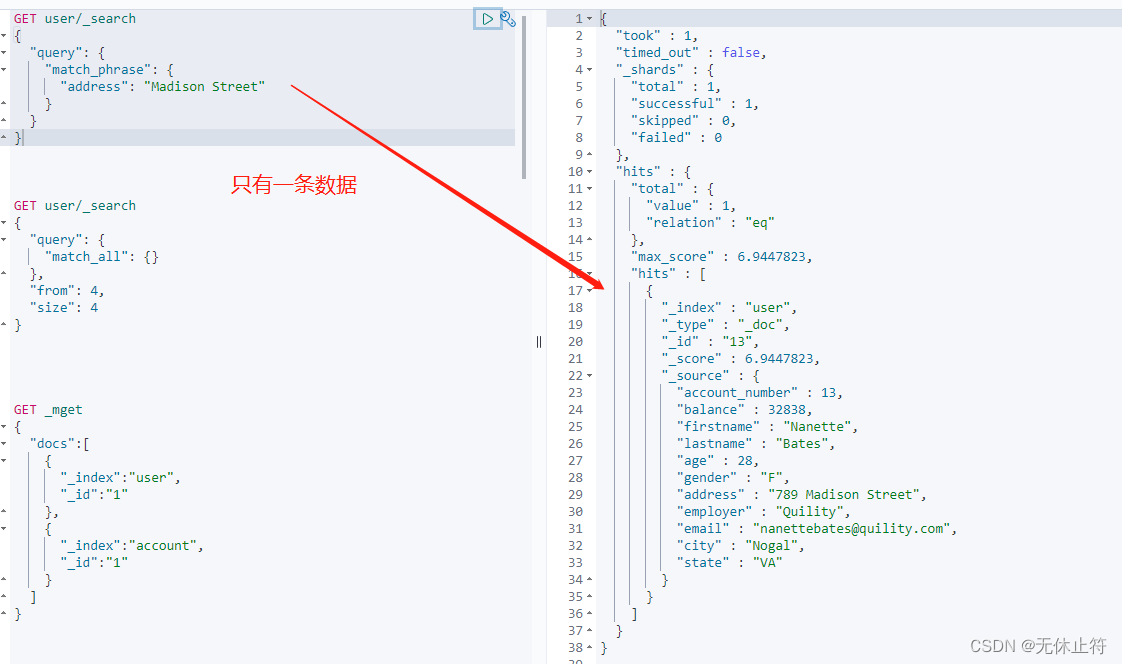Click the "lastname" : "Bates" line
The image size is (1122, 664).
coord(756,444)
